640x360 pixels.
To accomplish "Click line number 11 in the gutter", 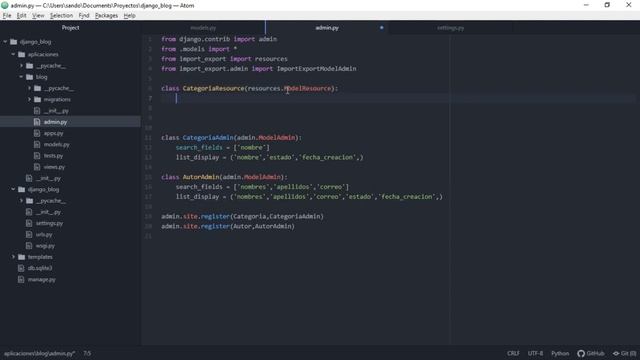I will (148, 138).
